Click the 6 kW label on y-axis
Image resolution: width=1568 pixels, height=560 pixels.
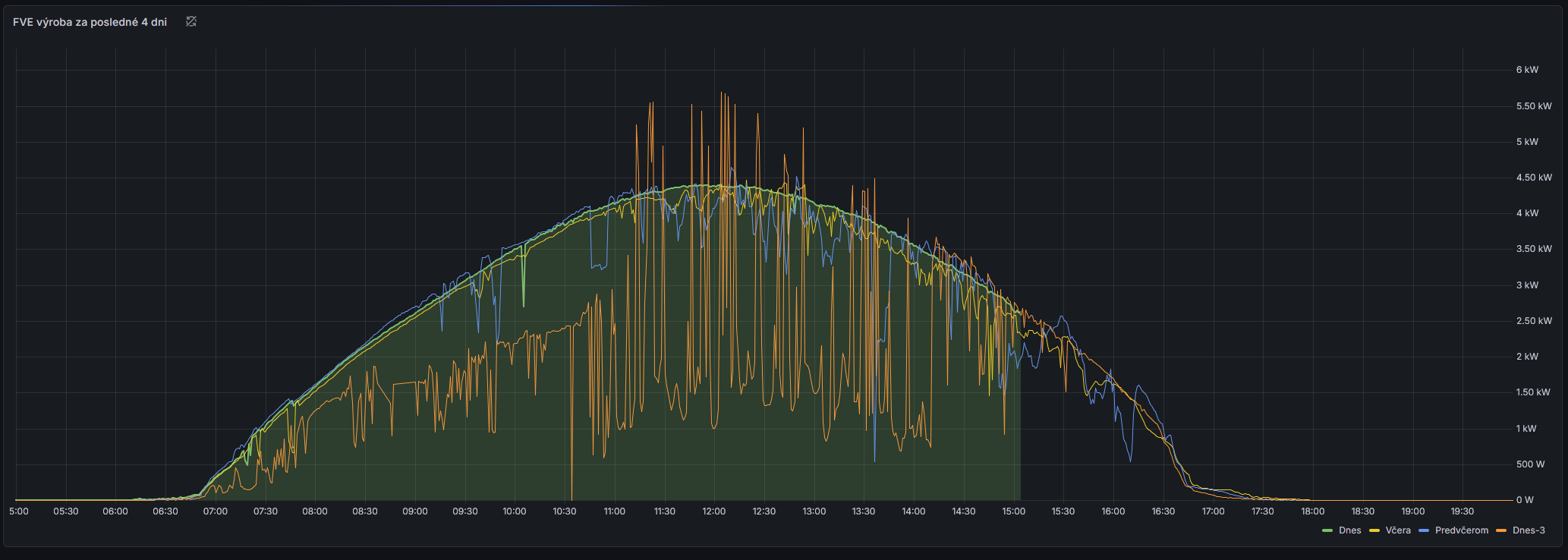pyautogui.click(x=1527, y=70)
